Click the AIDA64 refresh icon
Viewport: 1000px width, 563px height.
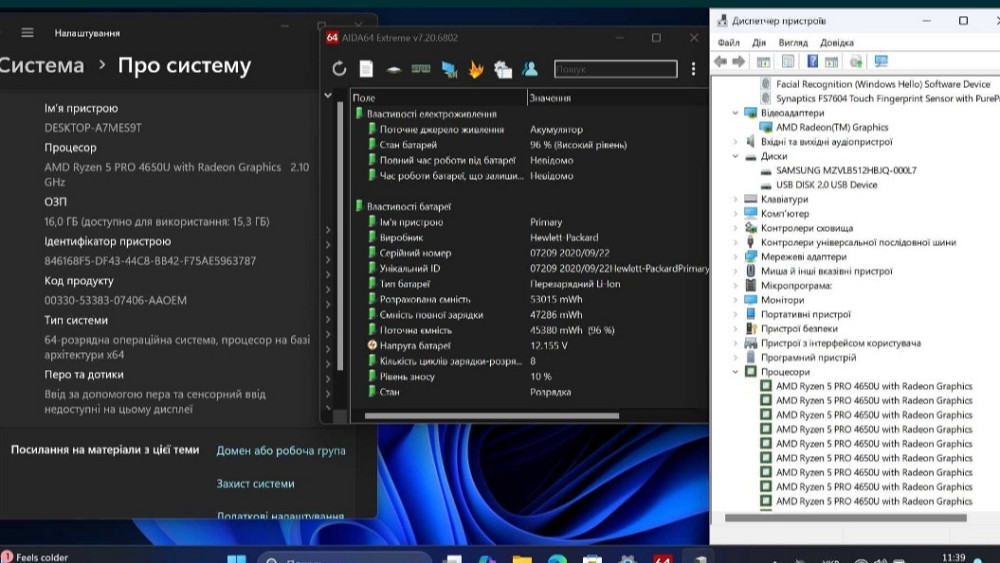[340, 69]
